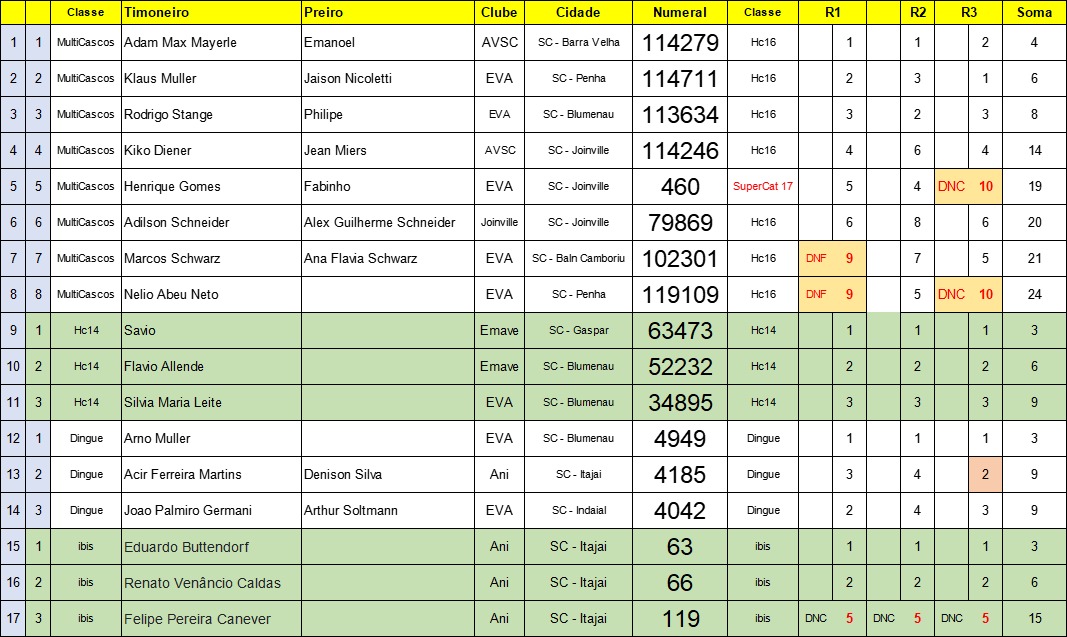
Task: Select the Felipe Pereira Canever cell
Action: [210, 619]
